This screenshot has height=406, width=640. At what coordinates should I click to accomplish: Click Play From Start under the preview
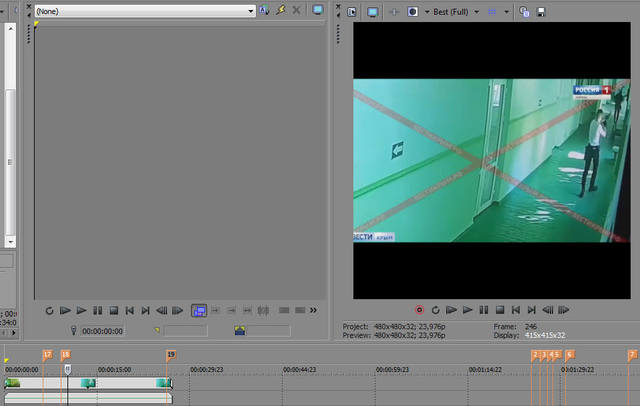[451, 310]
